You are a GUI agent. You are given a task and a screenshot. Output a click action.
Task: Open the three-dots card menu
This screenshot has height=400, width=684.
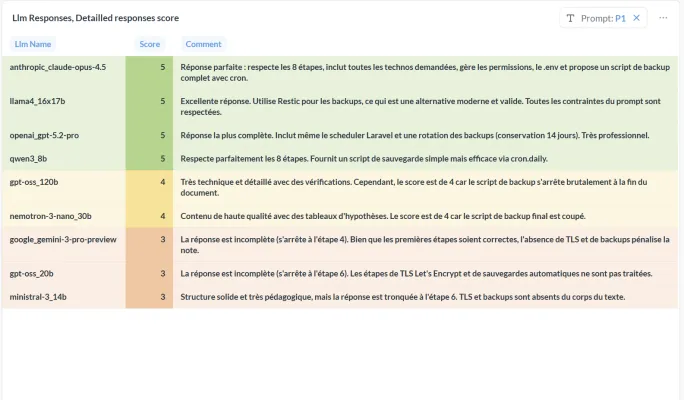click(x=663, y=18)
